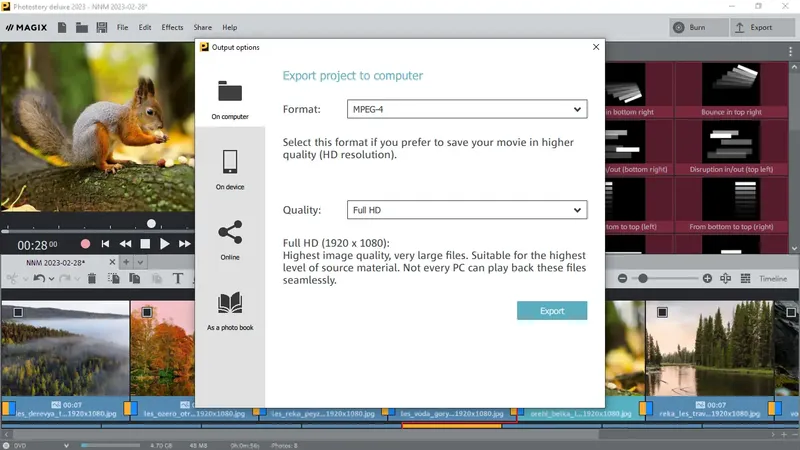Click the zoom in plus icon
This screenshot has width=800, height=450.
(707, 278)
